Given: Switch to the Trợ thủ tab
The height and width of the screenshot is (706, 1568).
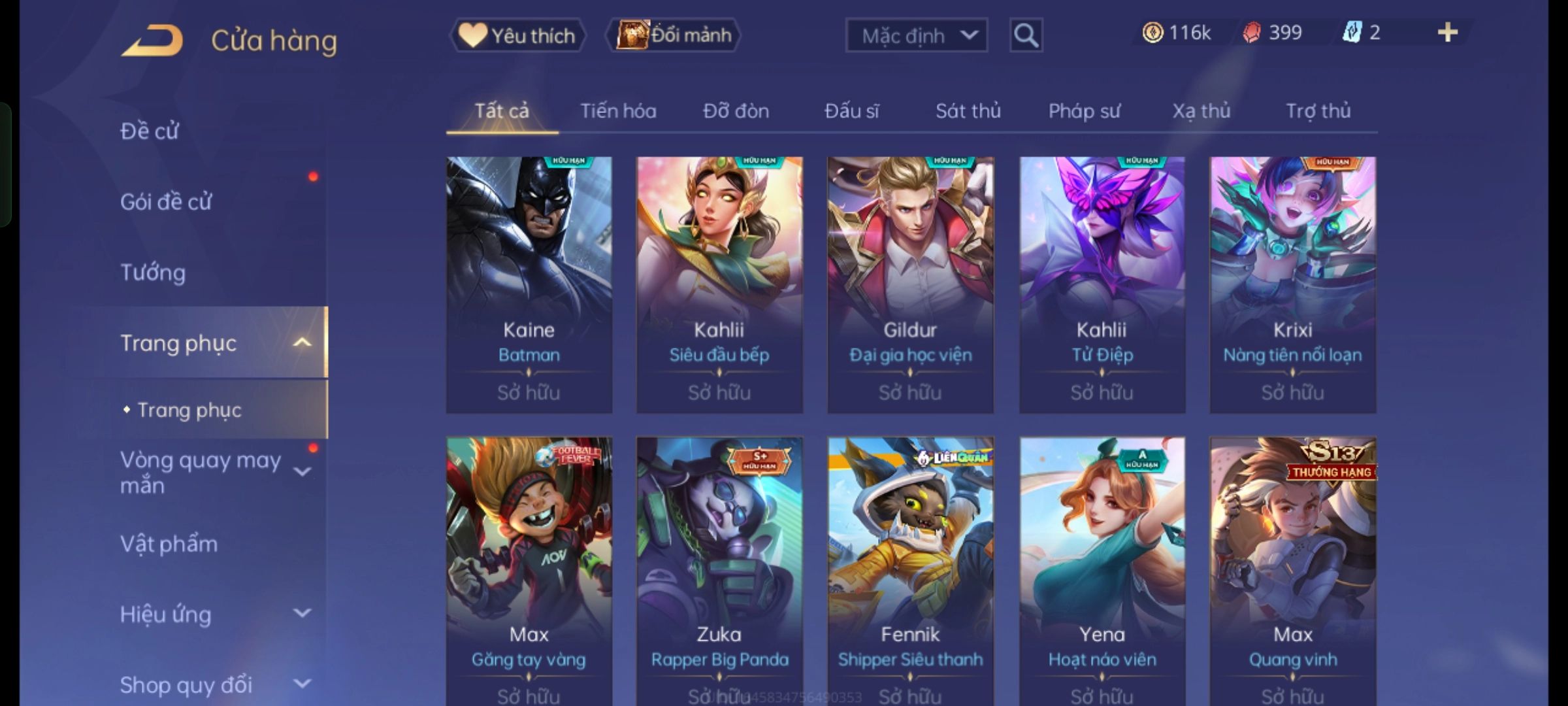Looking at the screenshot, I should [1318, 111].
